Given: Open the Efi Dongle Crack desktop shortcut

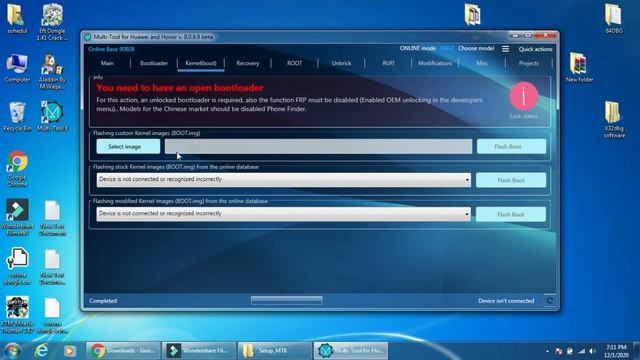Looking at the screenshot, I should (52, 22).
